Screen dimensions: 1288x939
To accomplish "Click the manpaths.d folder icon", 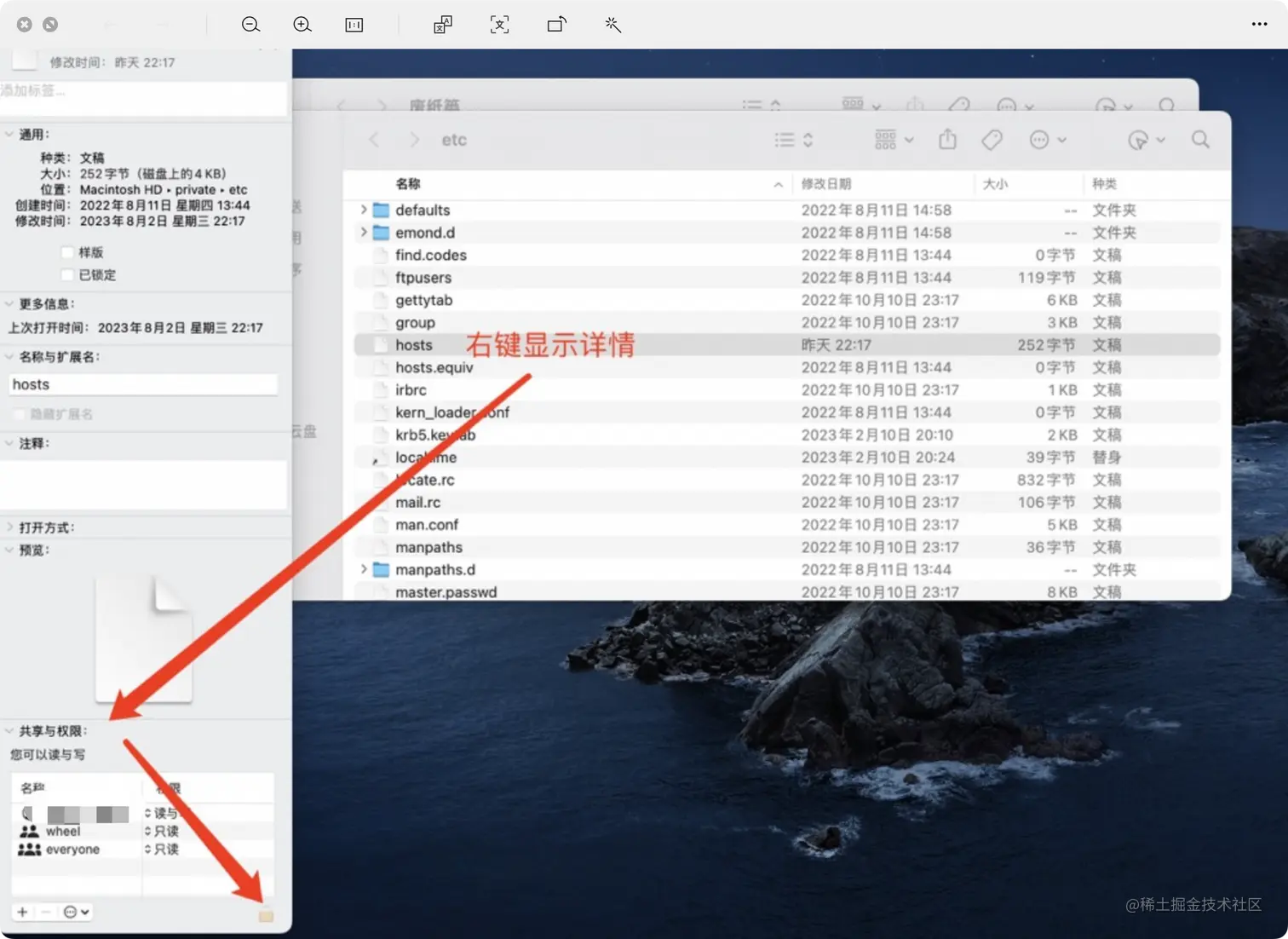I will coord(381,569).
